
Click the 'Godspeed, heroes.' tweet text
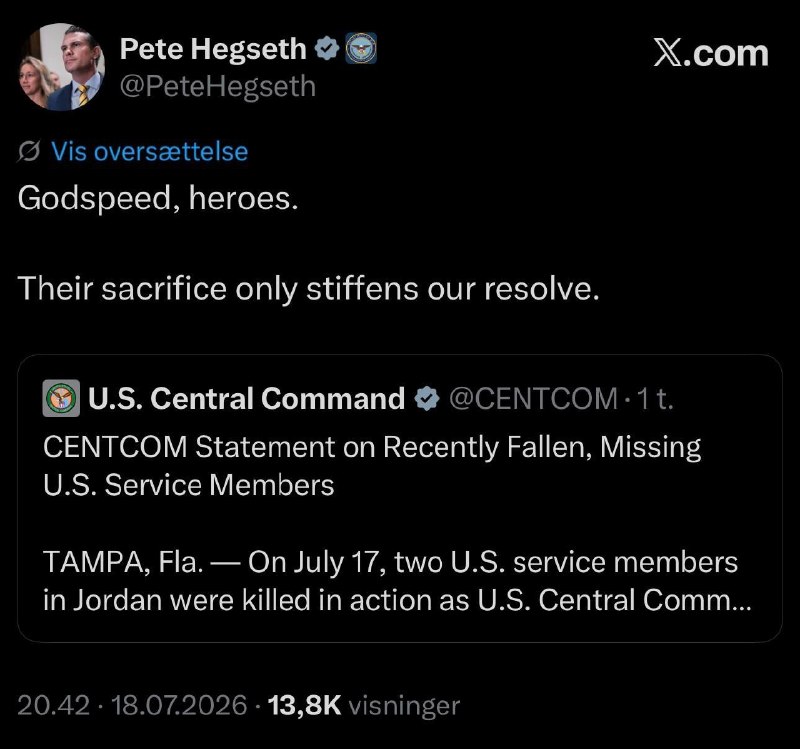tap(158, 198)
